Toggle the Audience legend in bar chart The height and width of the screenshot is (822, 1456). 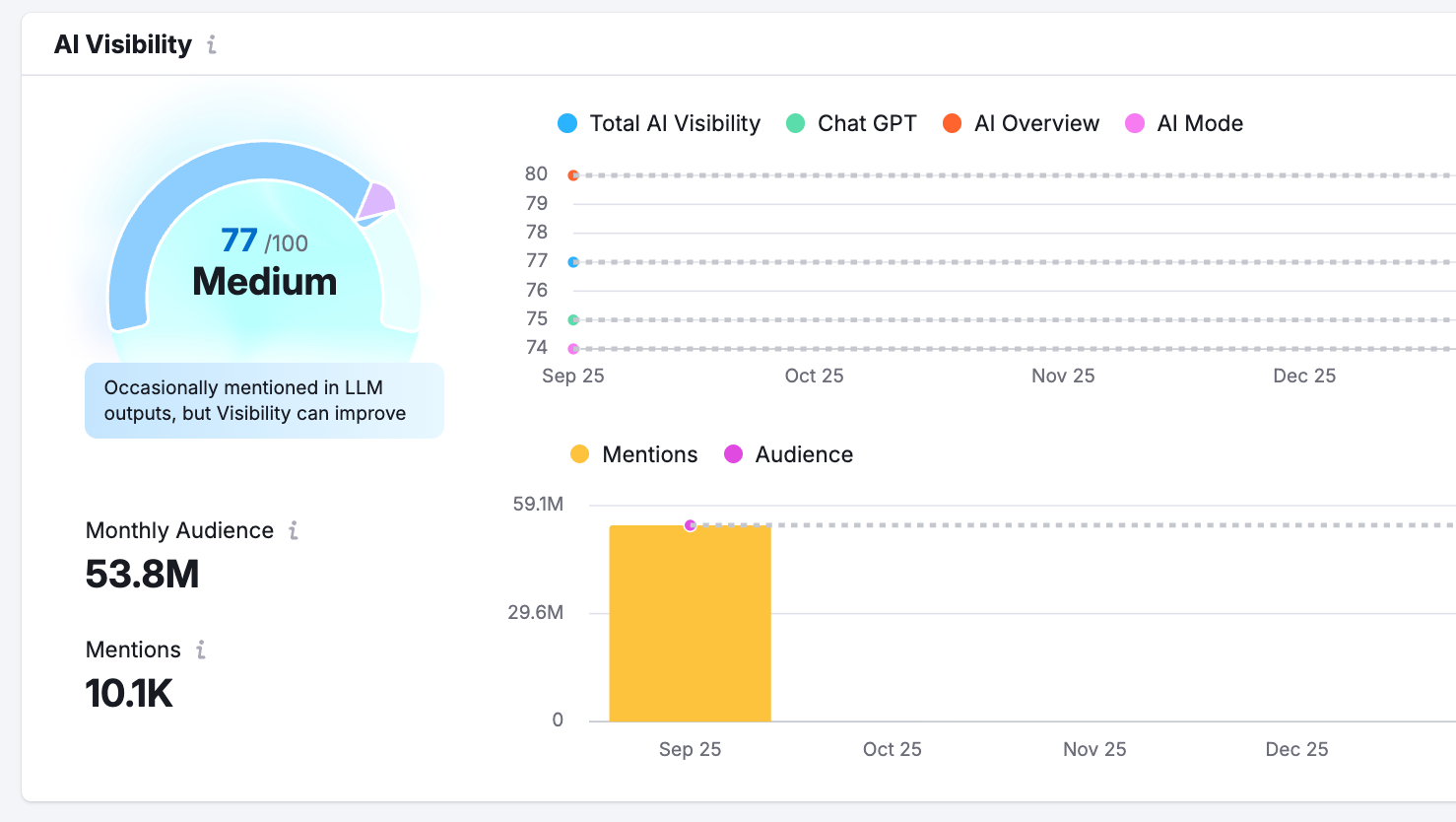(x=788, y=454)
